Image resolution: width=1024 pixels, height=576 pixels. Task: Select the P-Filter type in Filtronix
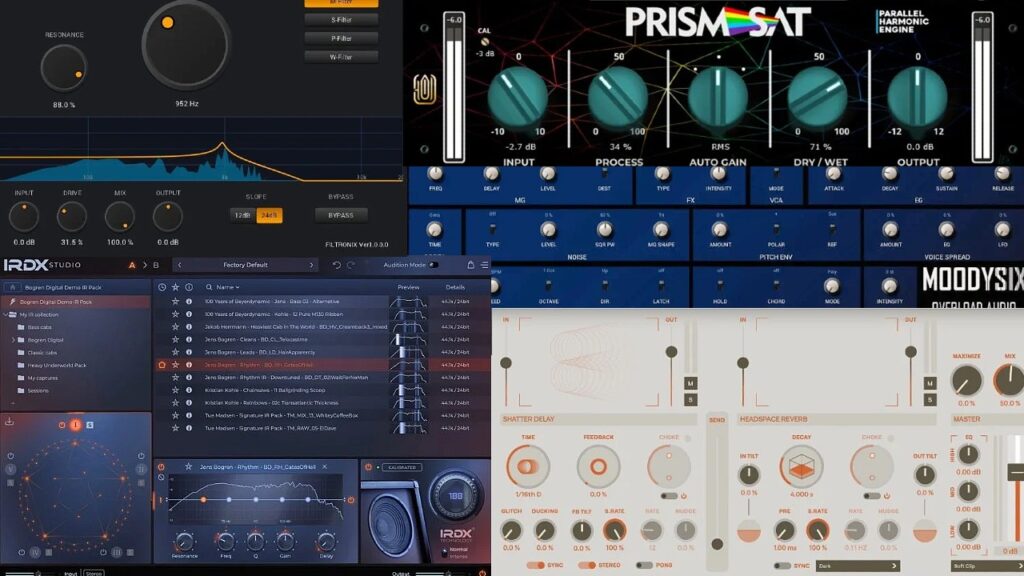[x=341, y=39]
